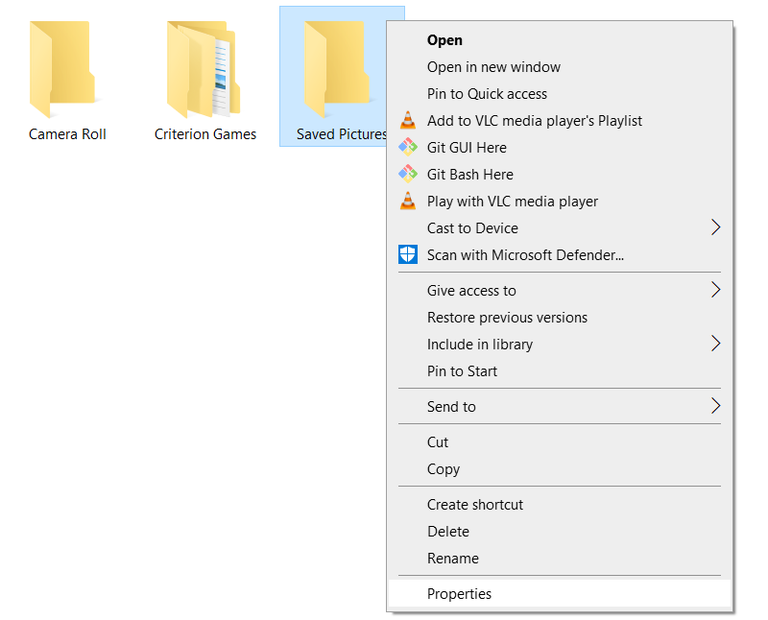Open Properties for Saved Pictures
Viewport: 768px width, 620px height.
point(459,594)
